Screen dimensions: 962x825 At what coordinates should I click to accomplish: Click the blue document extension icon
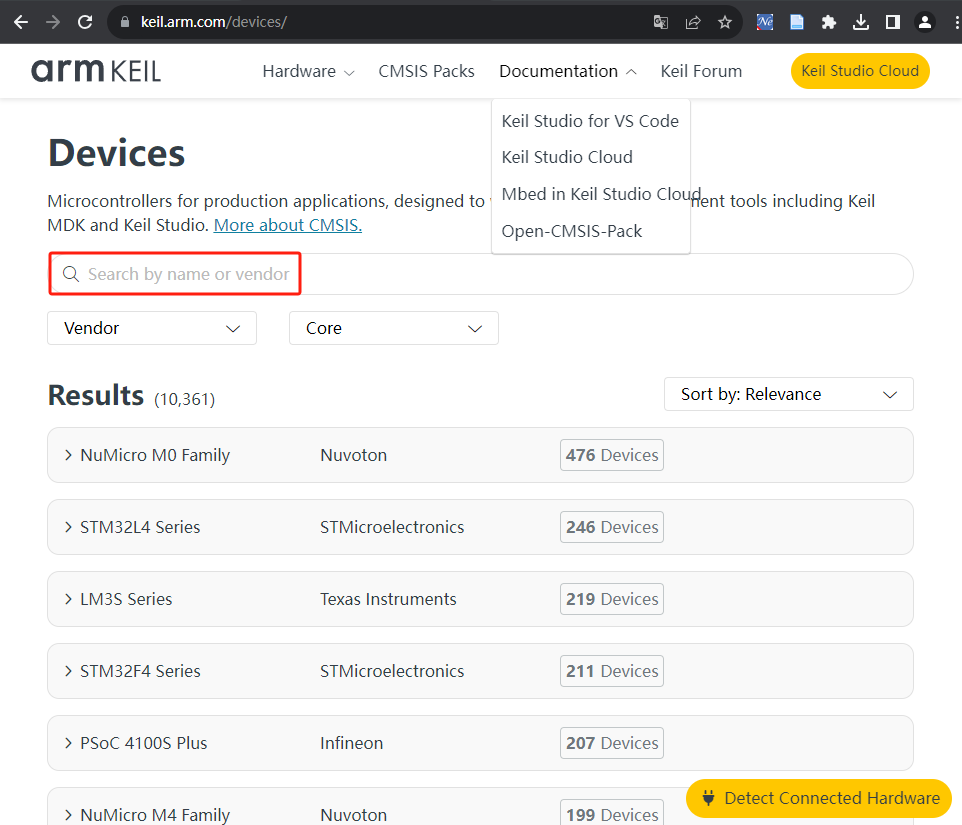pos(797,23)
